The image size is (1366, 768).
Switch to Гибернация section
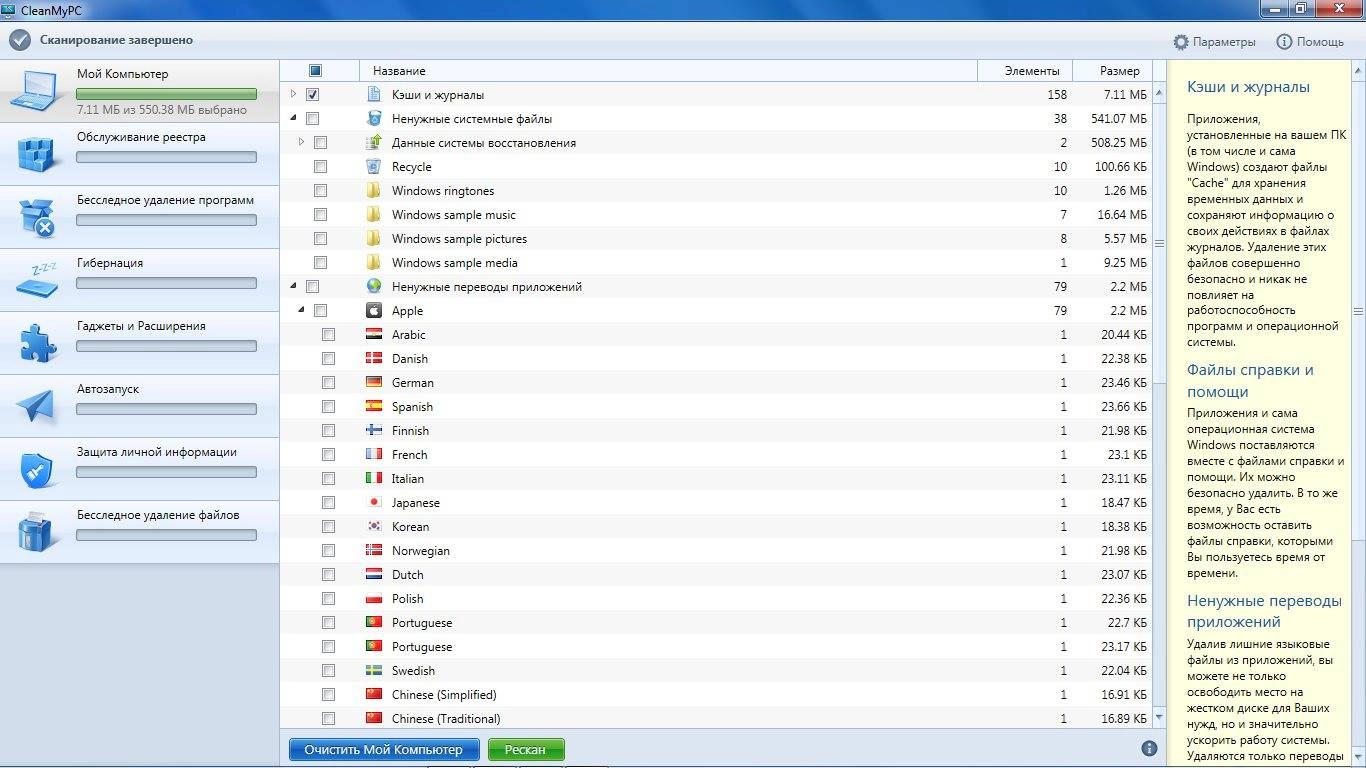(139, 280)
